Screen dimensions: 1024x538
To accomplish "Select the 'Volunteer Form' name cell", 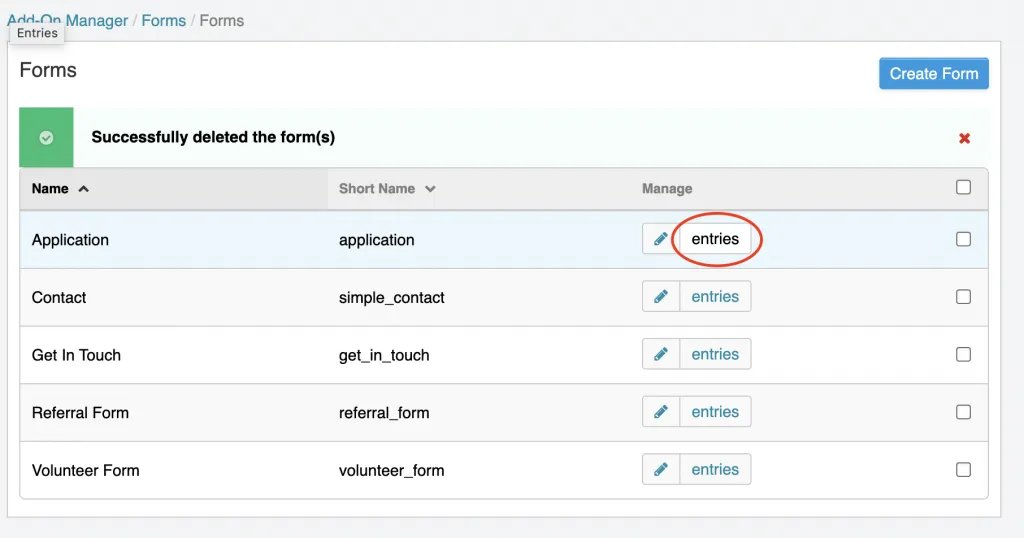I will coord(86,470).
